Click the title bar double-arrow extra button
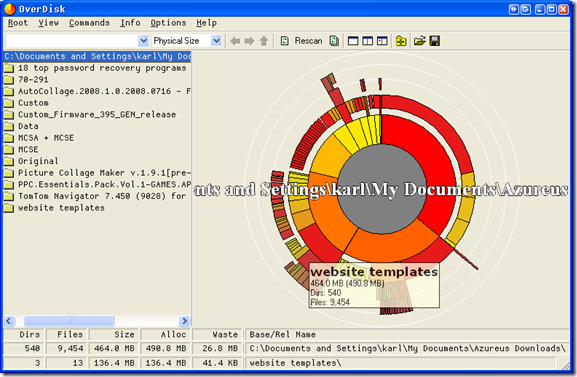Image resolution: width=577 pixels, height=377 pixels. pos(514,9)
